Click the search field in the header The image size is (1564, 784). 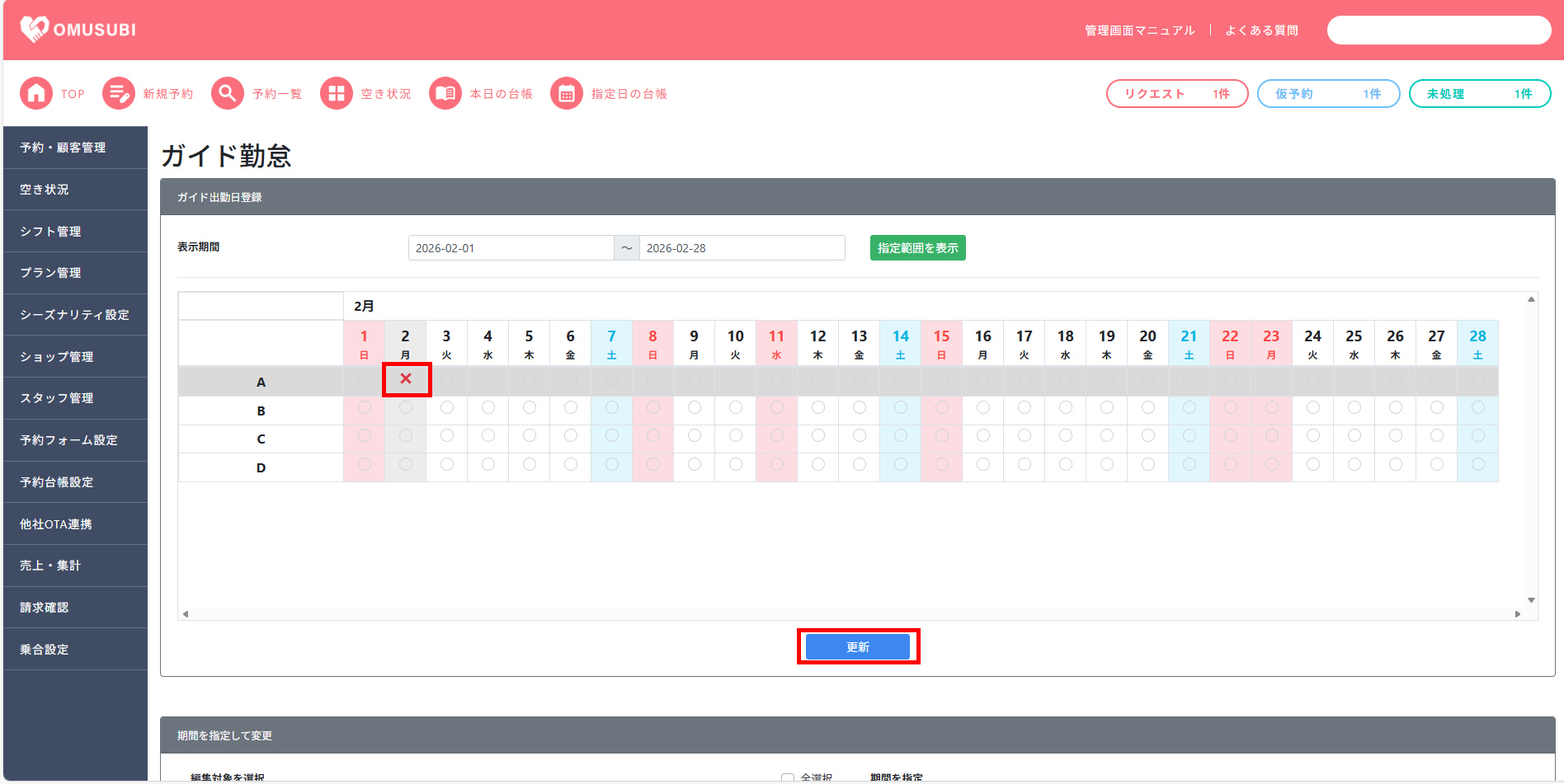[1439, 31]
